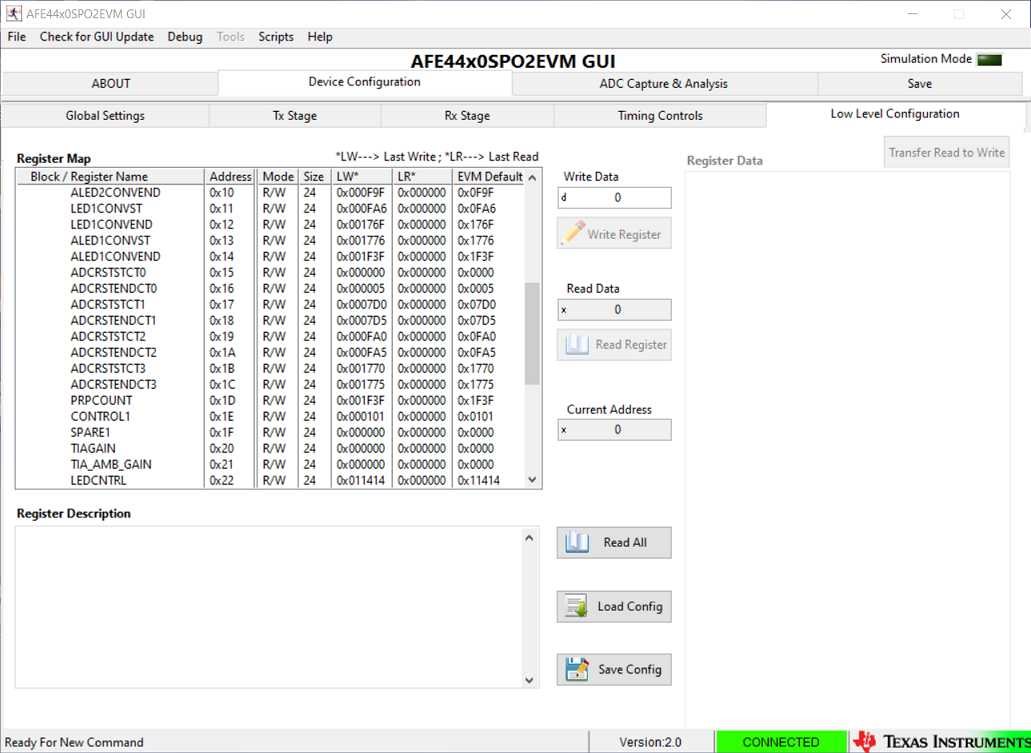
Task: Select the Timing Controls sub-tab
Action: pos(660,116)
